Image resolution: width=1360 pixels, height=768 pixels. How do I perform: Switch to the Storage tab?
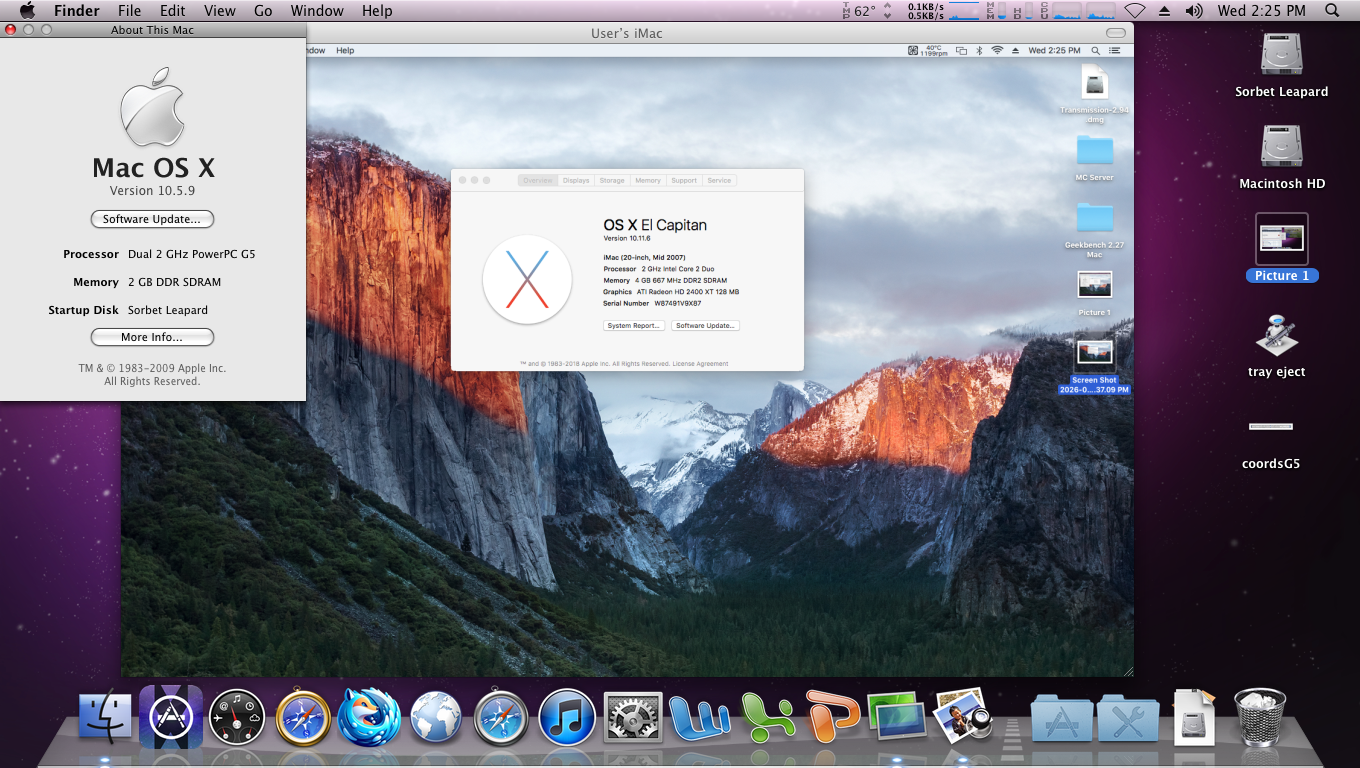612,180
